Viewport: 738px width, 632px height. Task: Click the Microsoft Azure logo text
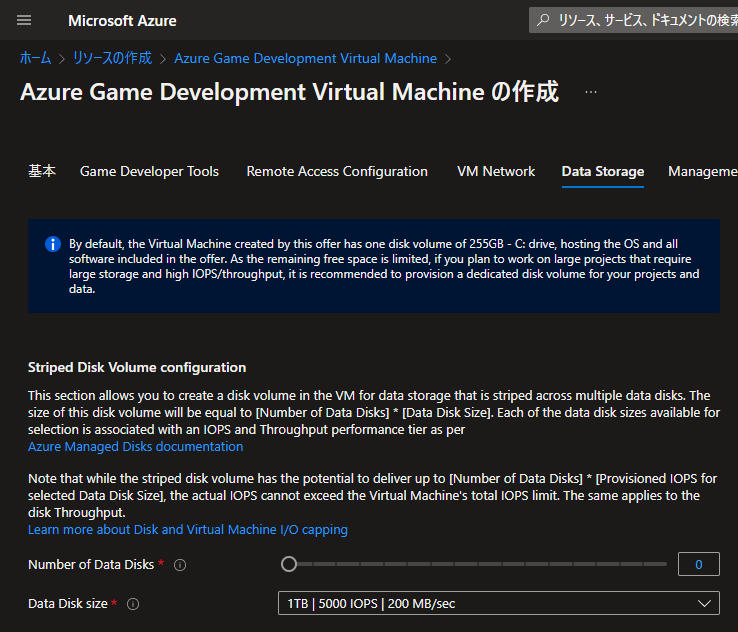tap(122, 21)
